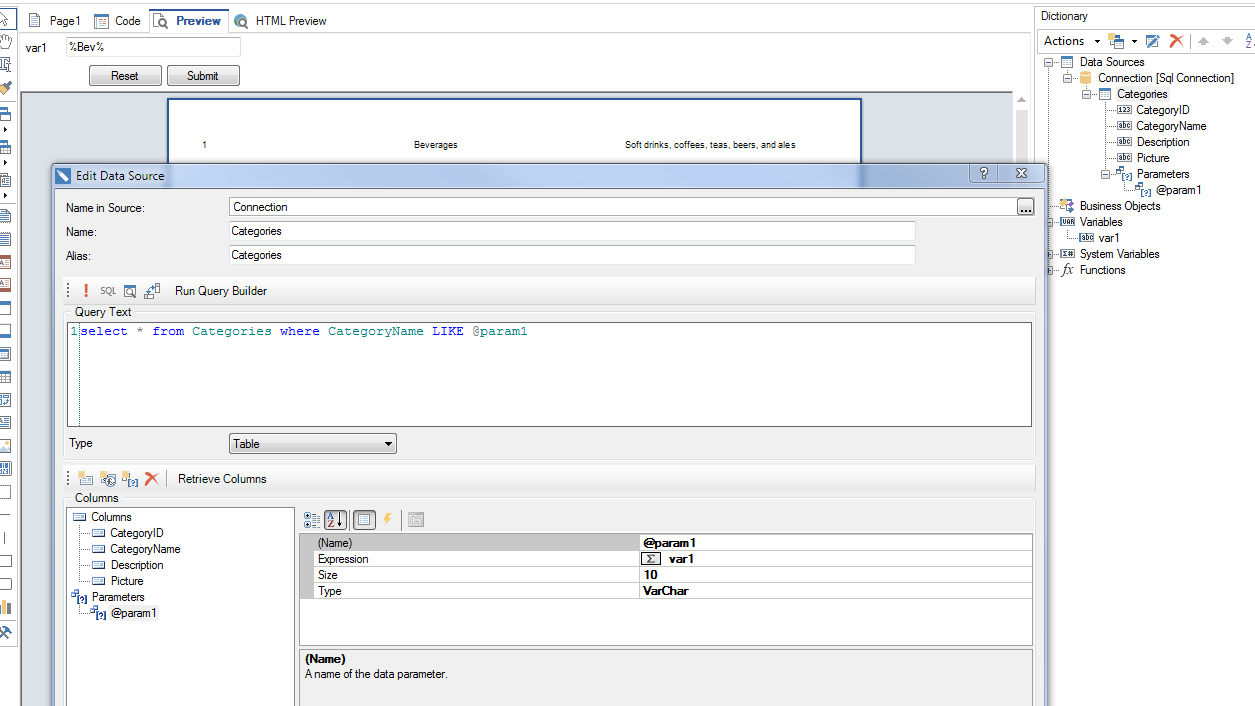
Task: Select the text edit tool in left toolbar
Action: (x=6, y=64)
